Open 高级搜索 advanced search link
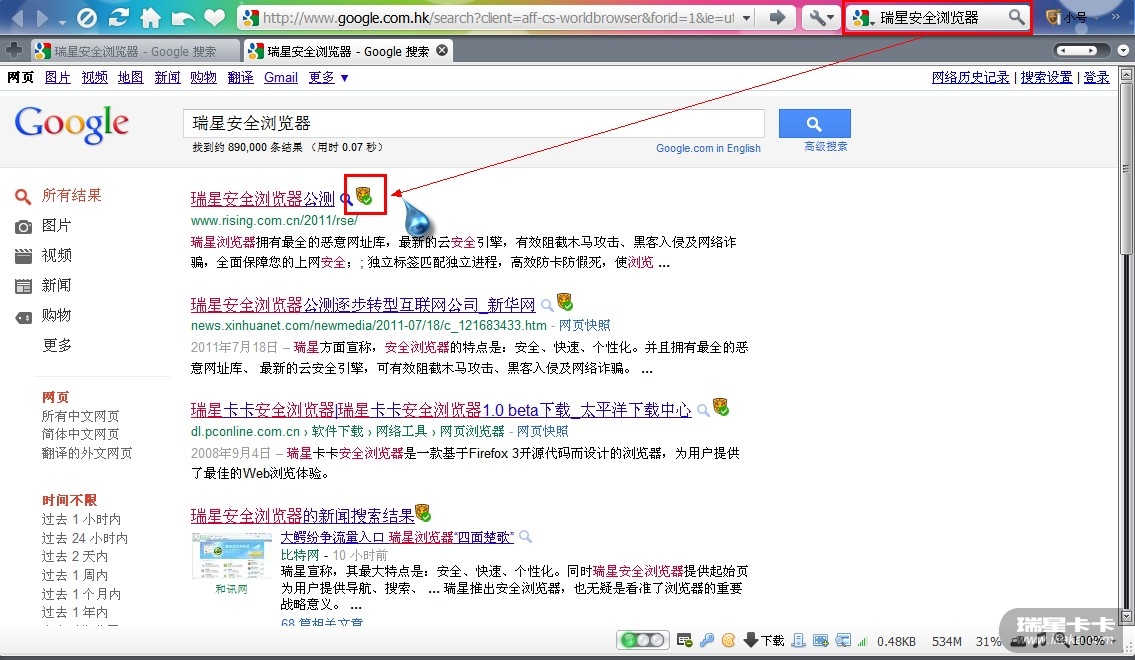Viewport: 1135px width, 660px height. [825, 147]
